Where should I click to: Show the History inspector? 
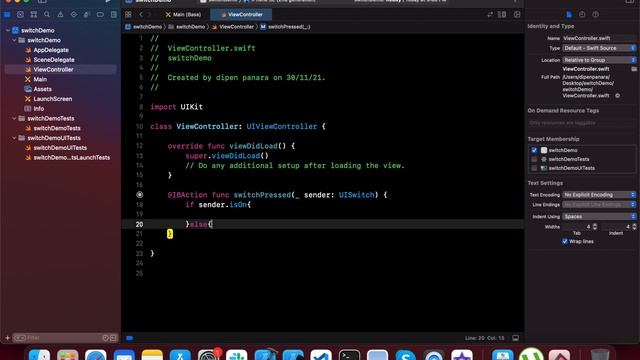(582, 15)
